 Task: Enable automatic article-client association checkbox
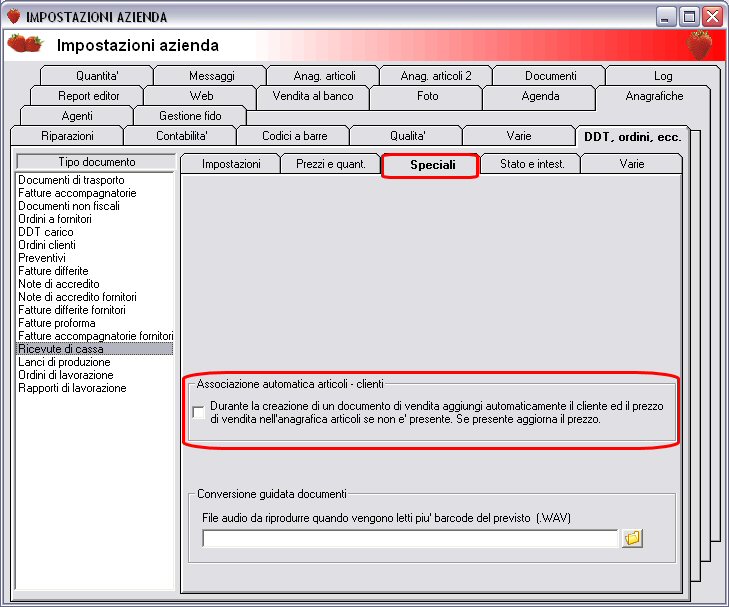pyautogui.click(x=199, y=412)
